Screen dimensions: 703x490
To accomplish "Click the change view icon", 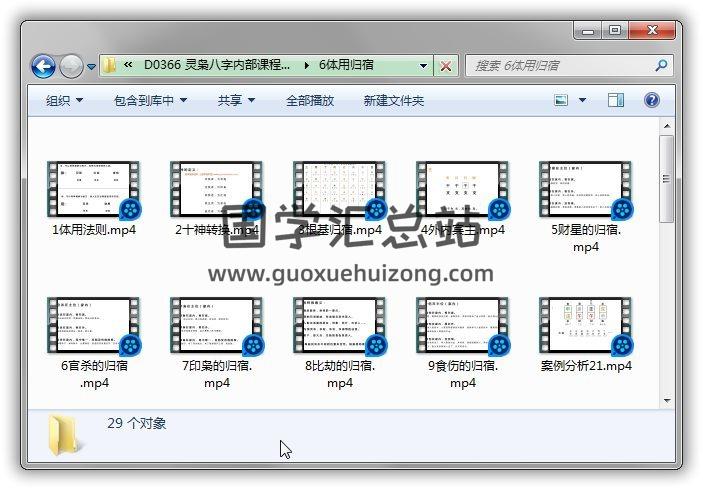I will (561, 100).
